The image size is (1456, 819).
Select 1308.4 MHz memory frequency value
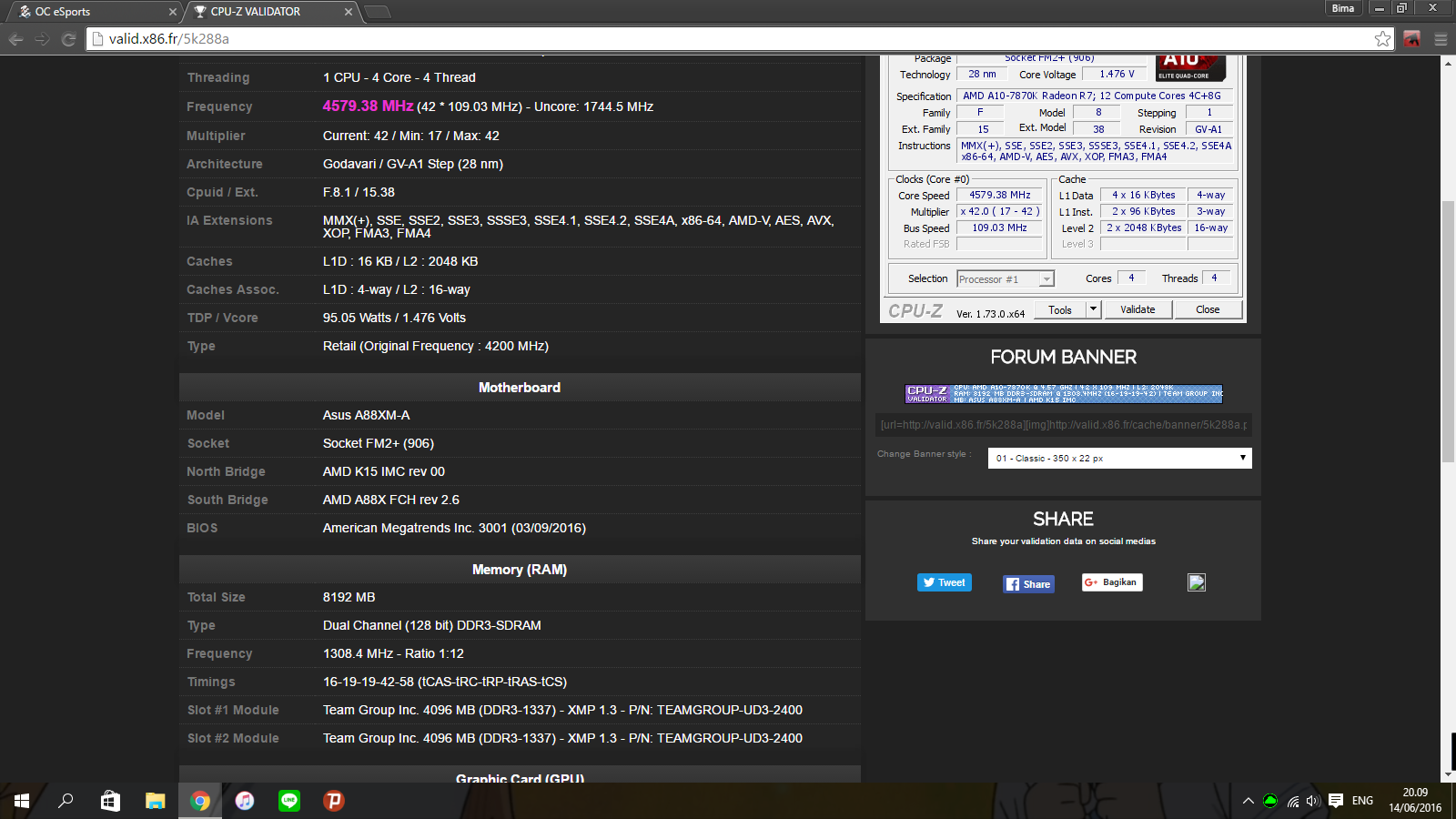pyautogui.click(x=393, y=653)
